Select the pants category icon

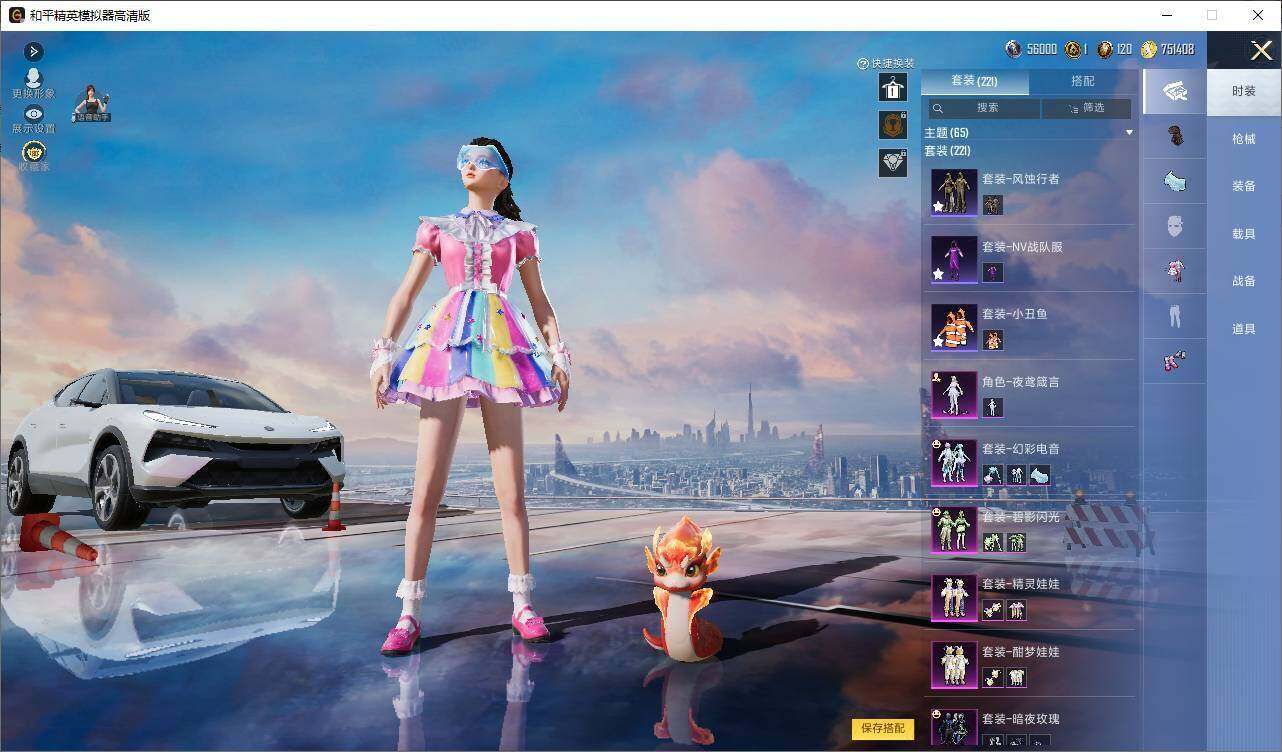point(1175,316)
